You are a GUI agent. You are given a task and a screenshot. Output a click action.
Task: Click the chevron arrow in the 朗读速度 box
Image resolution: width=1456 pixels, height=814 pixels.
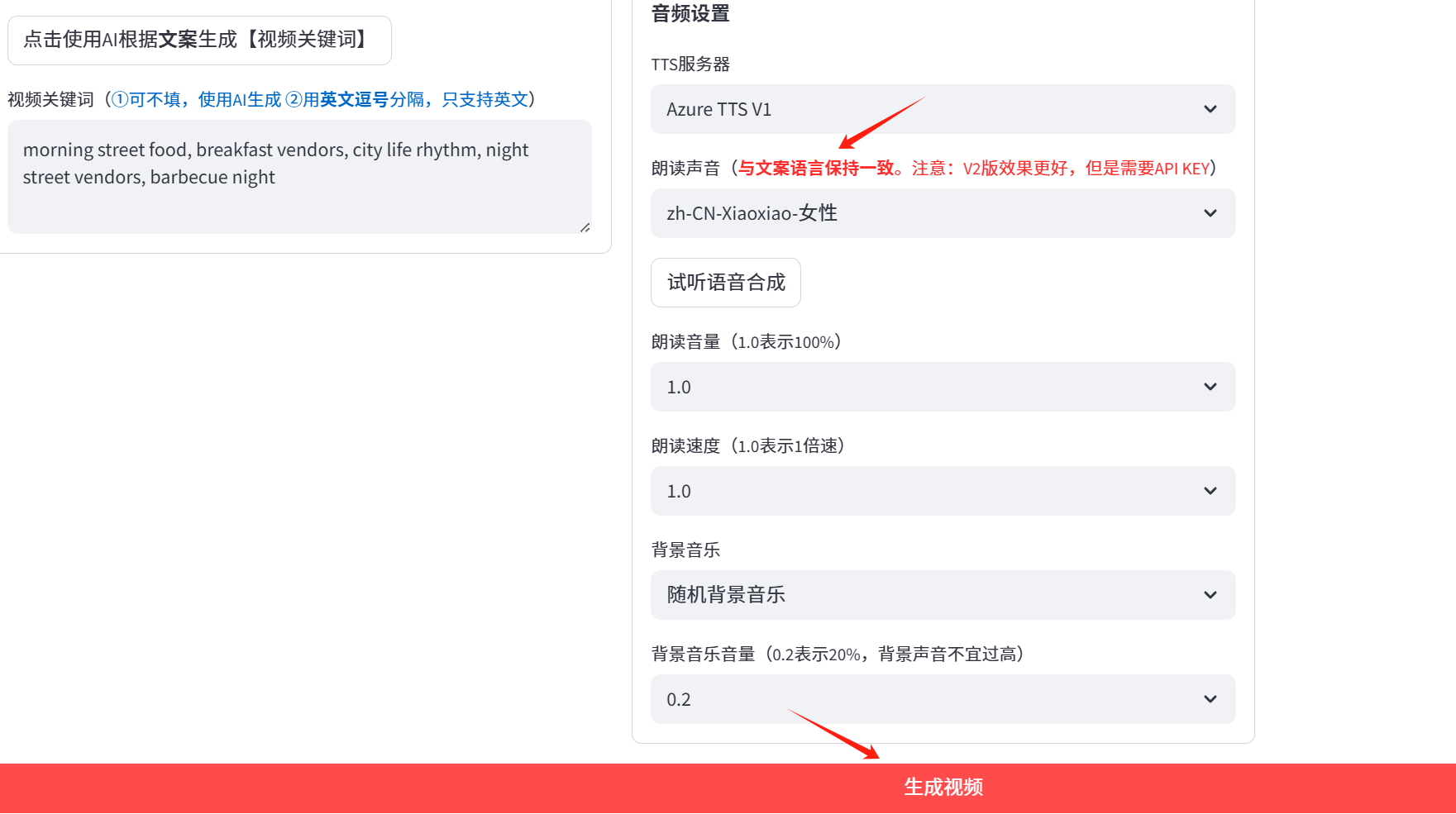[1210, 491]
